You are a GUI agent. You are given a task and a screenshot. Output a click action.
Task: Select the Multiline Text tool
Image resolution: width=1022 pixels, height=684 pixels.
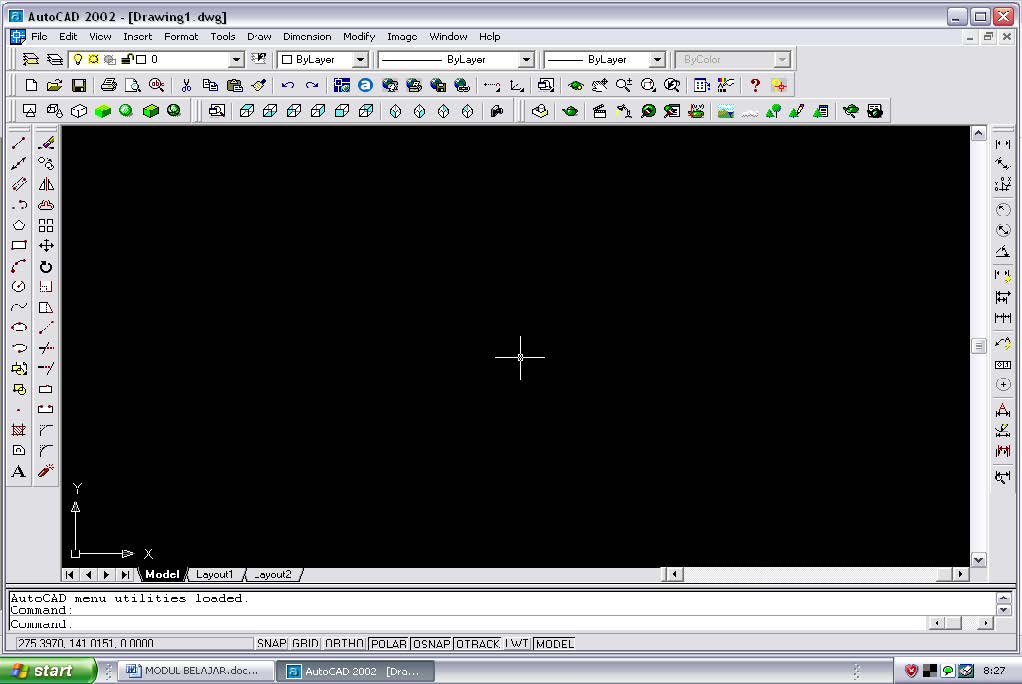[x=18, y=471]
